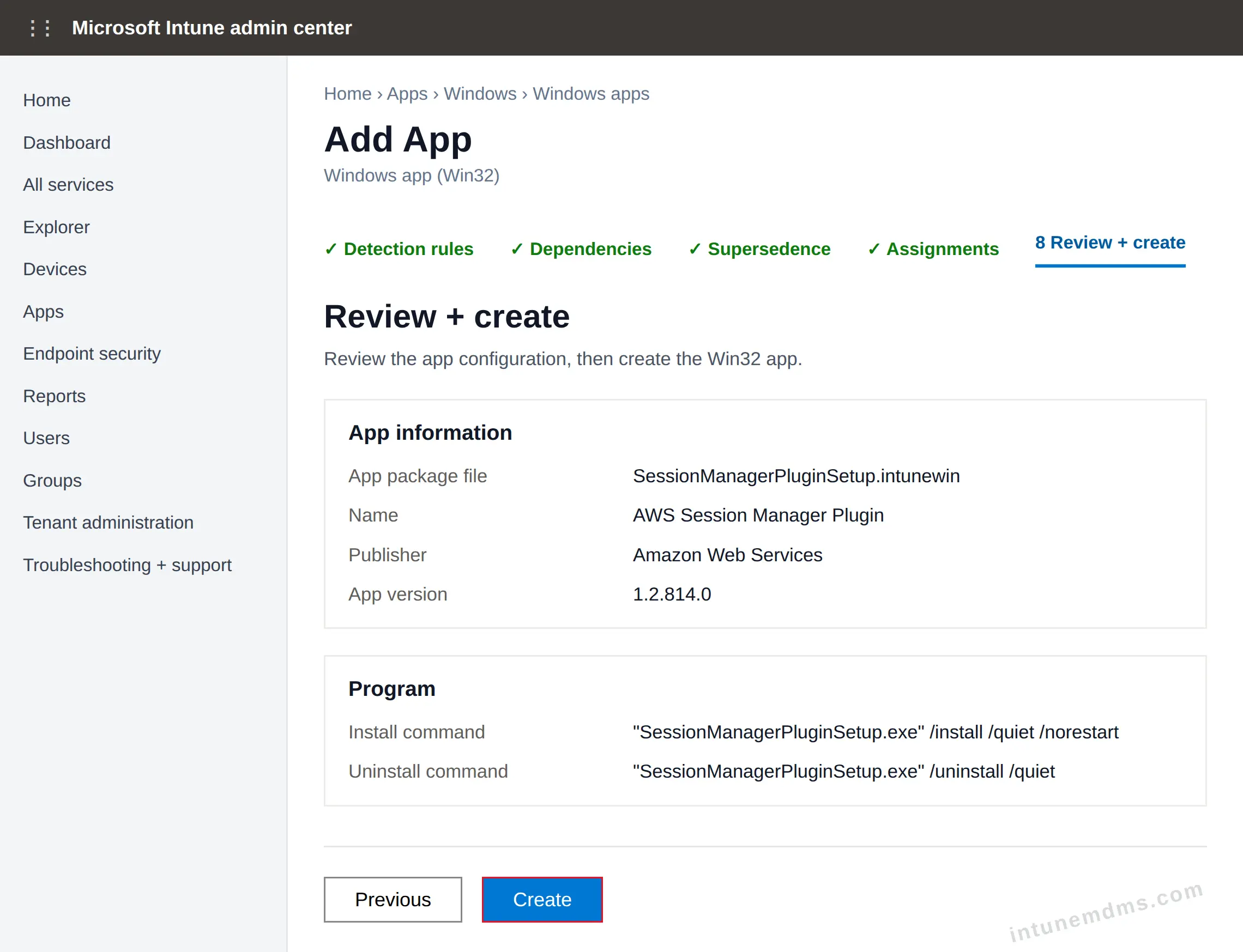Open Endpoint security section
The height and width of the screenshot is (952, 1243).
click(92, 354)
